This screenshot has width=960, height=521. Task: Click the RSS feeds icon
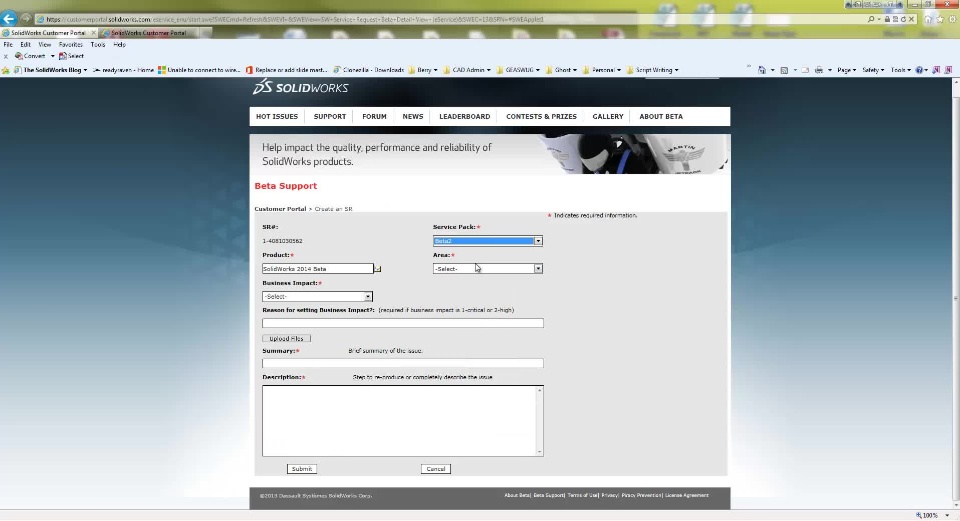pos(784,70)
